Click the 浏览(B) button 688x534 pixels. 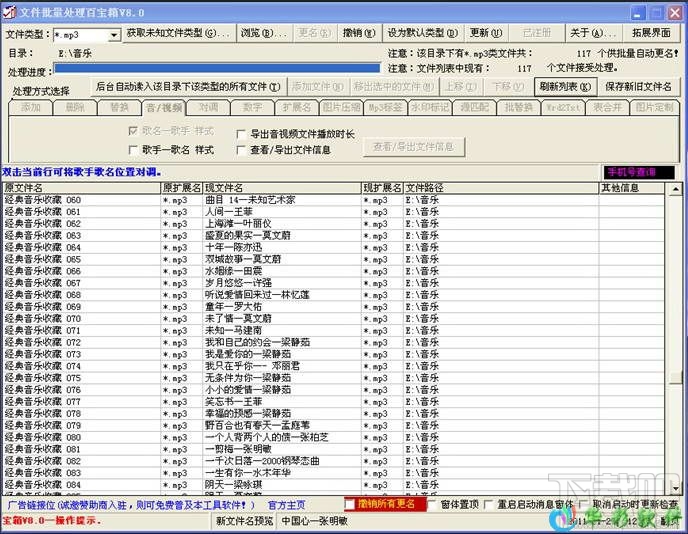click(264, 33)
